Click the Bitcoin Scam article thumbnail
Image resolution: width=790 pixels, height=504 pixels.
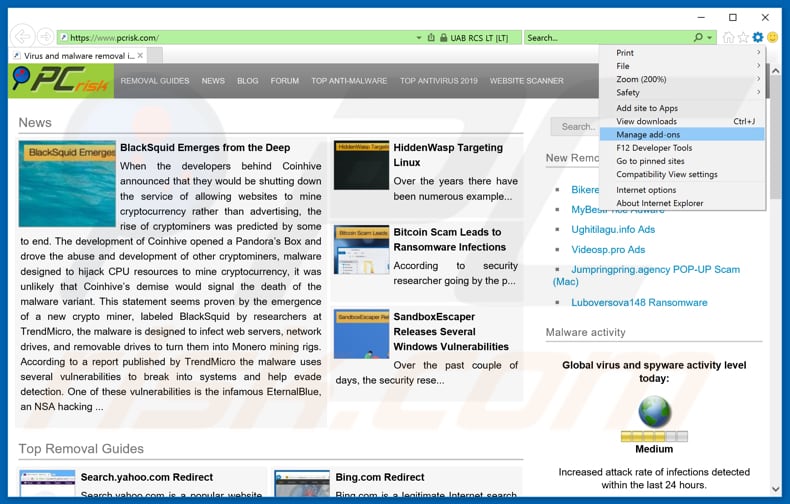pyautogui.click(x=361, y=249)
